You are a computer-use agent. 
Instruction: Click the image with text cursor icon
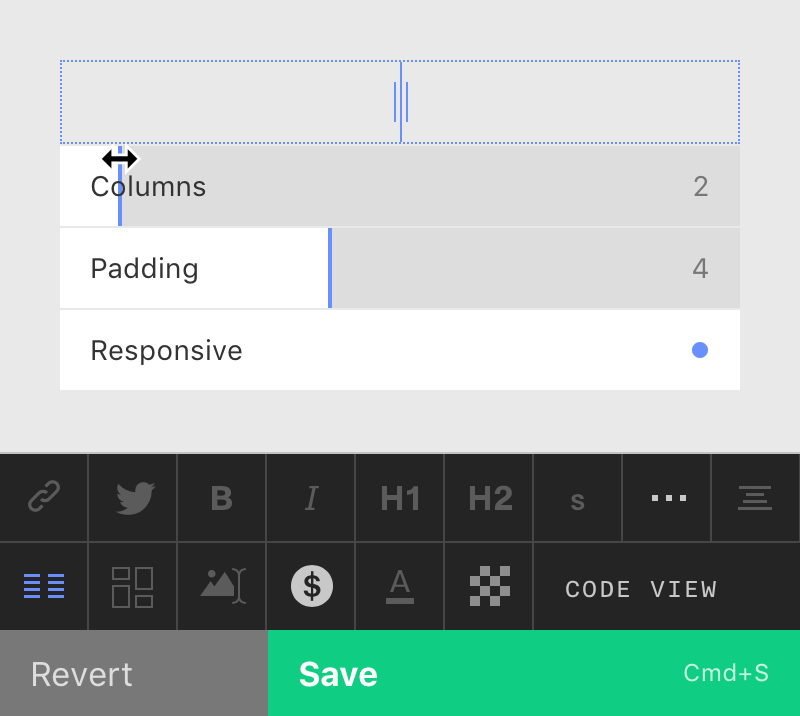click(x=222, y=587)
